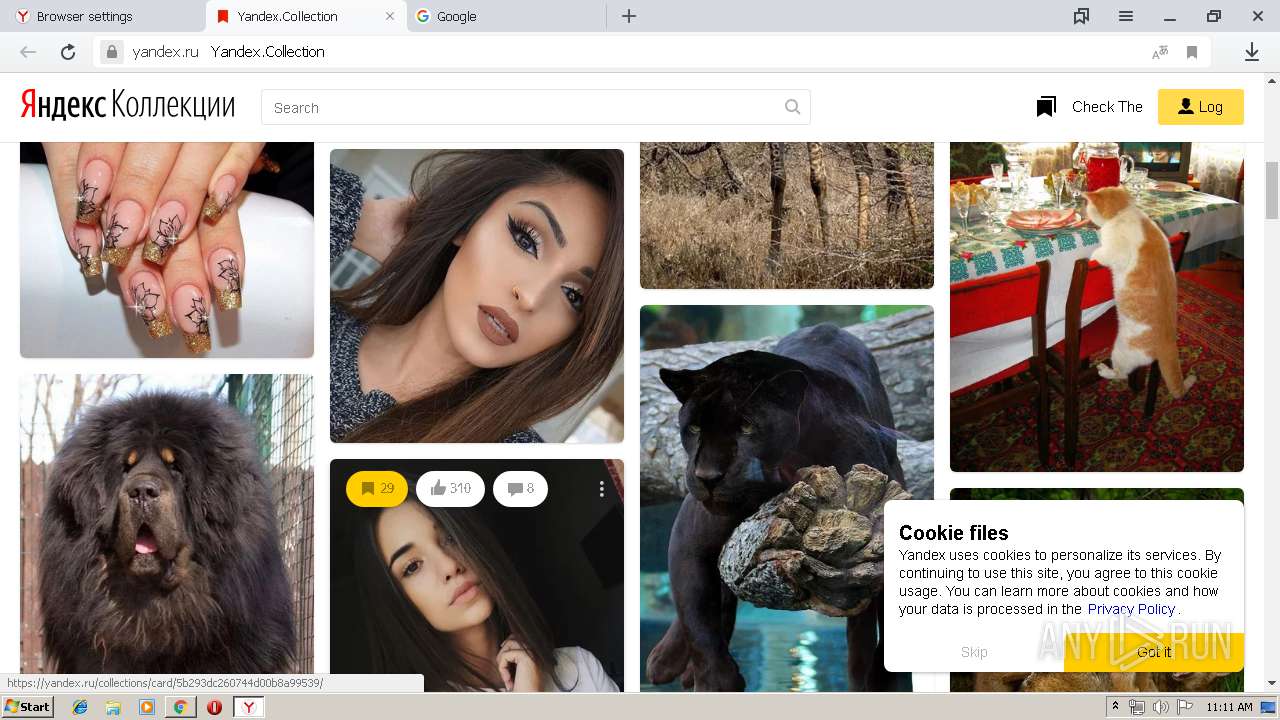Accept cookies with Got it button

(x=1154, y=652)
